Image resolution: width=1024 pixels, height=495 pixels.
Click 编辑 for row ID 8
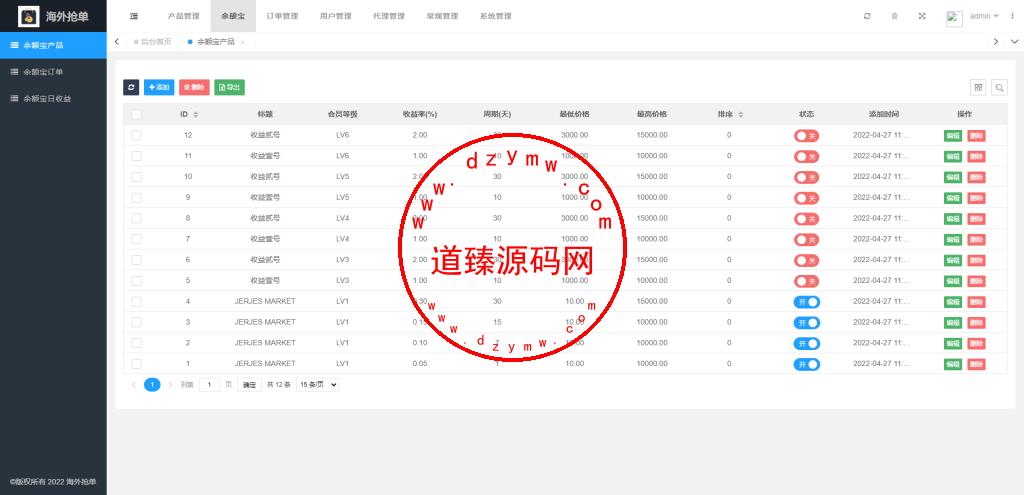(953, 219)
